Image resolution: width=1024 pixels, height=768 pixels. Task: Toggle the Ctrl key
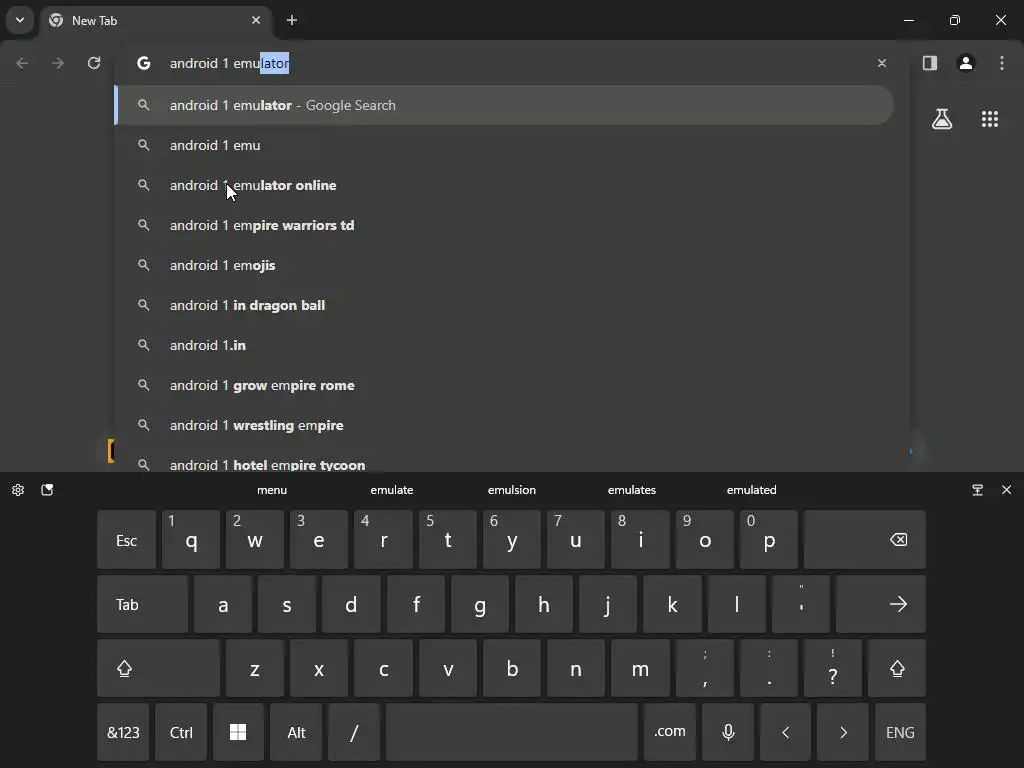181,732
